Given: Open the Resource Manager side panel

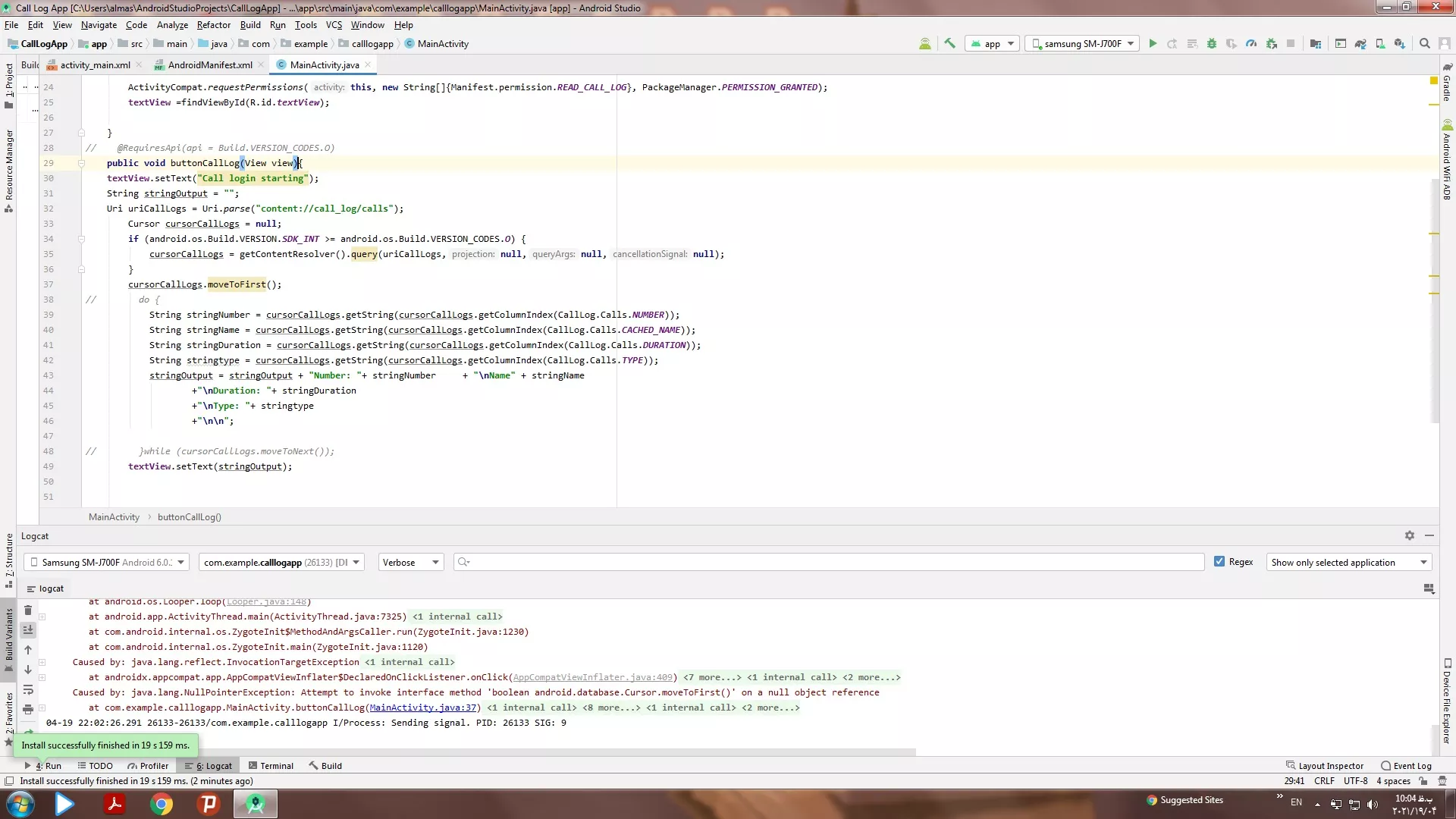Looking at the screenshot, I should pos(9,171).
